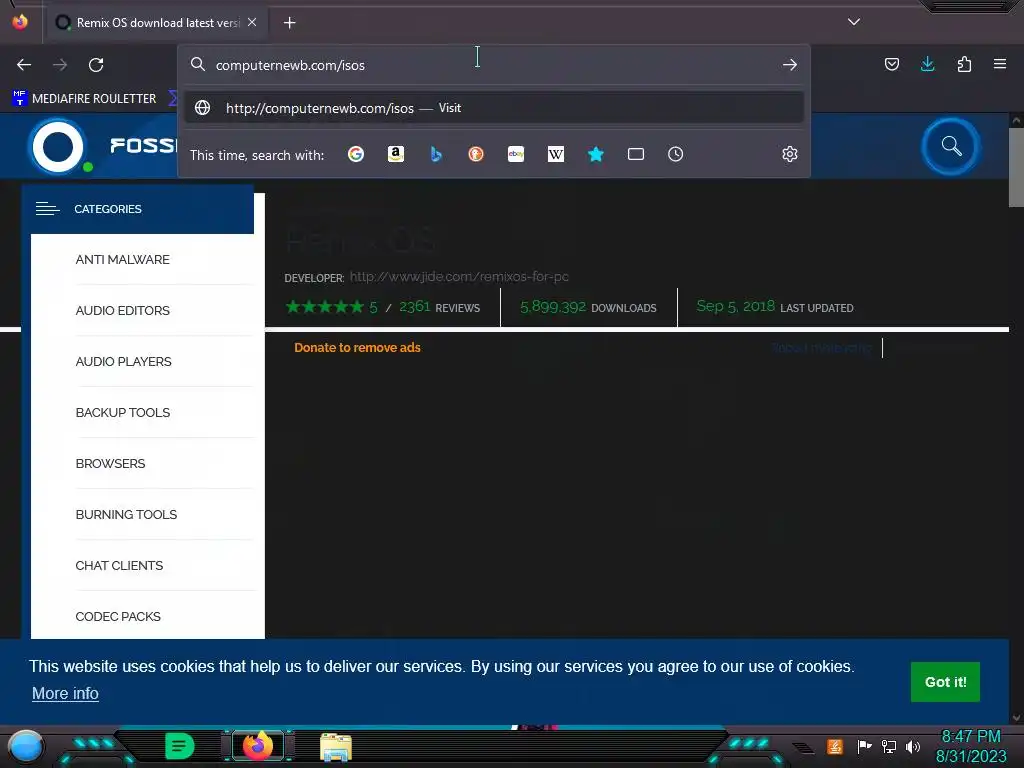Click the Firefox taskbar icon

click(x=257, y=745)
